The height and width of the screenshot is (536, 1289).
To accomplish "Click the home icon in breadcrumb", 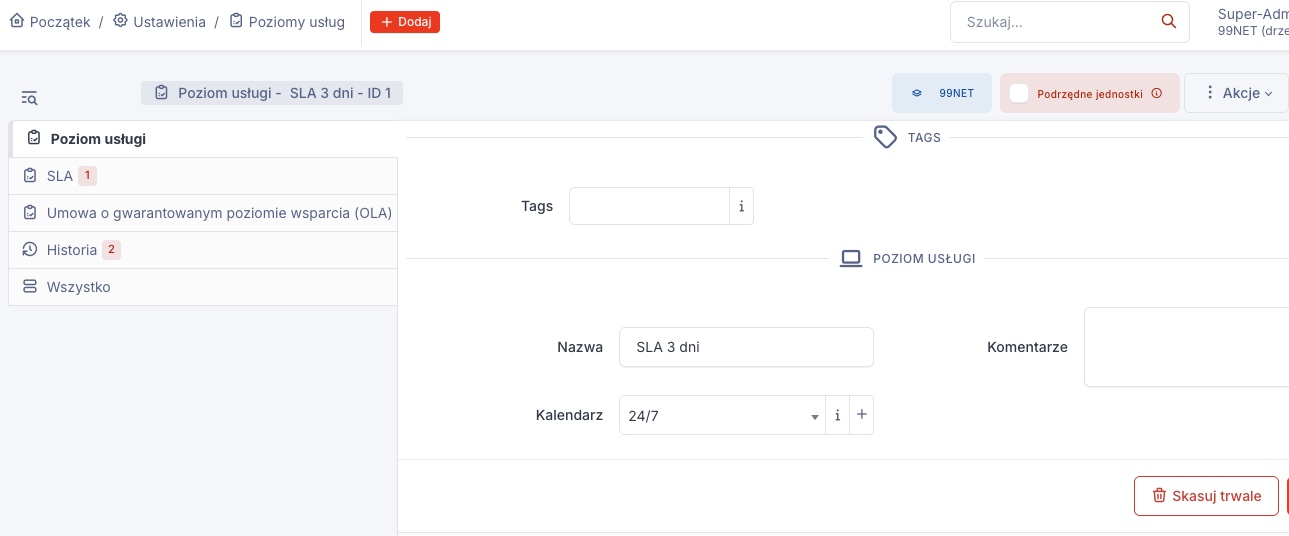I will coord(16,21).
